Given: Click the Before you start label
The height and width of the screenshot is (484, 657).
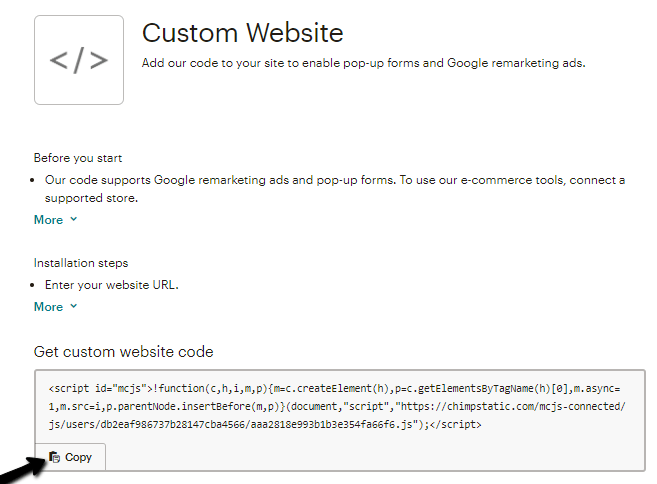Looking at the screenshot, I should (x=78, y=158).
